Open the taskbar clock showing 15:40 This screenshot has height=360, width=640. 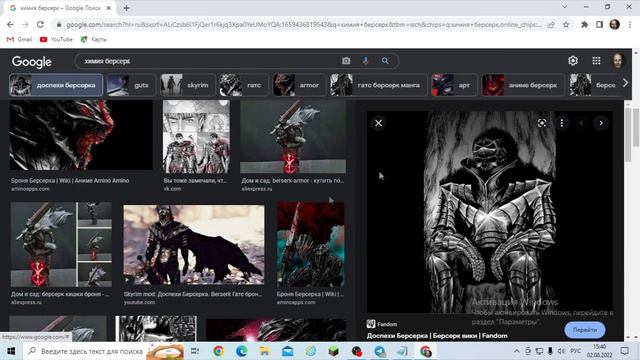(600, 351)
